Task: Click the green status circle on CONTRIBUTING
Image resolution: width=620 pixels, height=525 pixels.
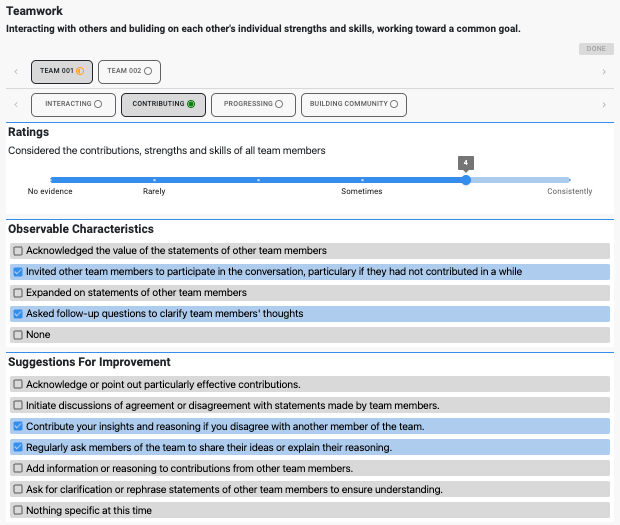Action: tap(191, 104)
